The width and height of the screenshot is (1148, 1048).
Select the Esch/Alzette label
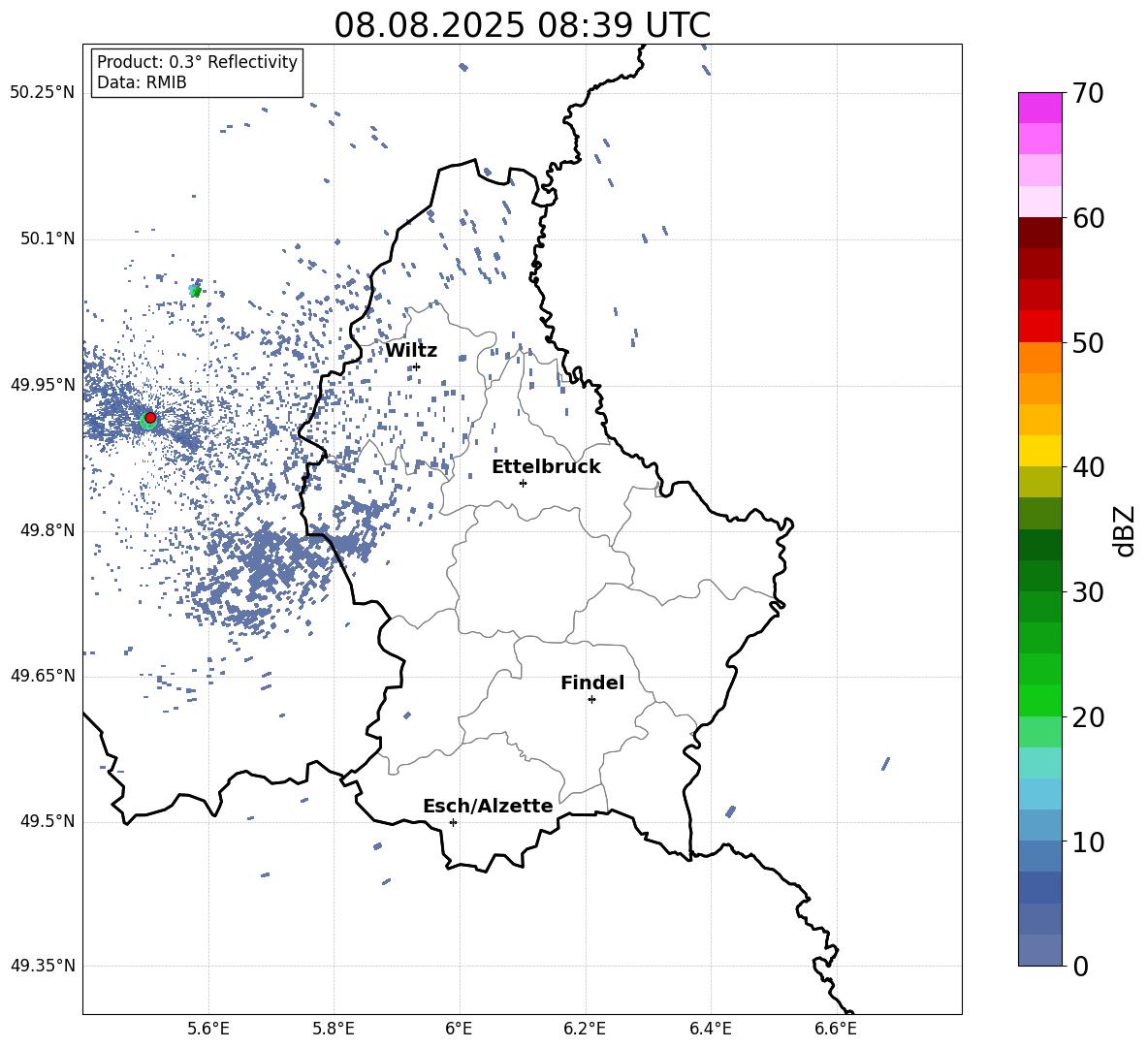(488, 806)
